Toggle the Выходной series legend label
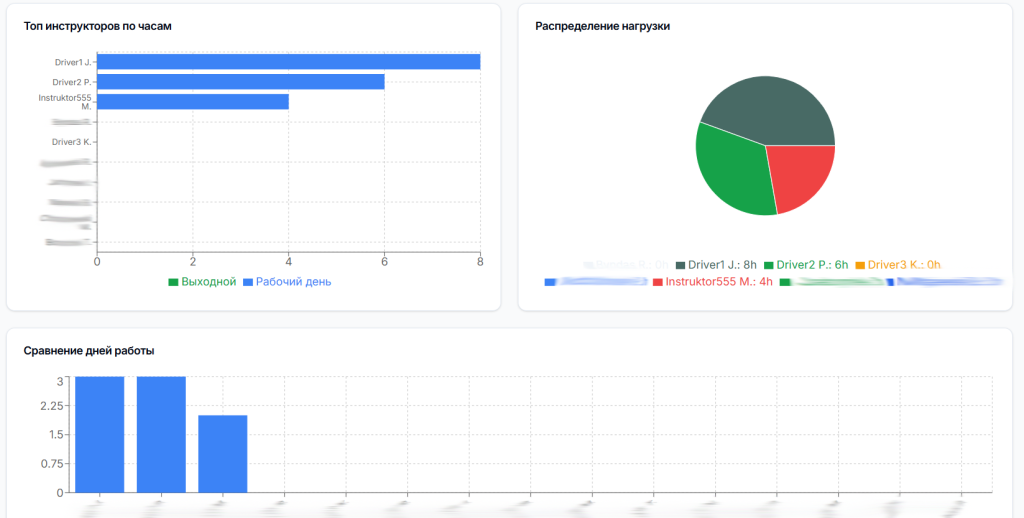Image resolution: width=1024 pixels, height=518 pixels. [x=208, y=282]
